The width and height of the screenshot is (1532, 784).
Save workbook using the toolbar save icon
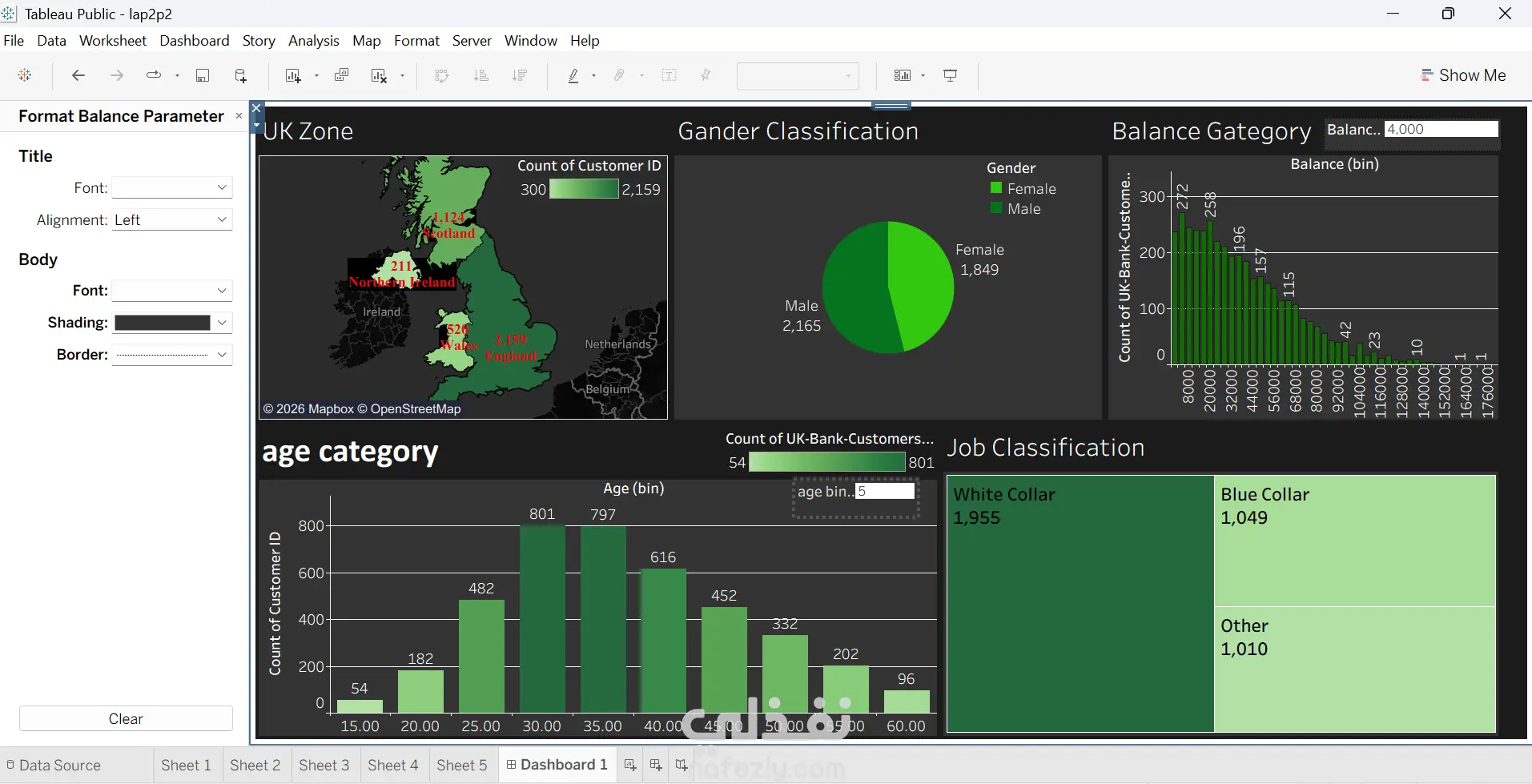point(203,75)
